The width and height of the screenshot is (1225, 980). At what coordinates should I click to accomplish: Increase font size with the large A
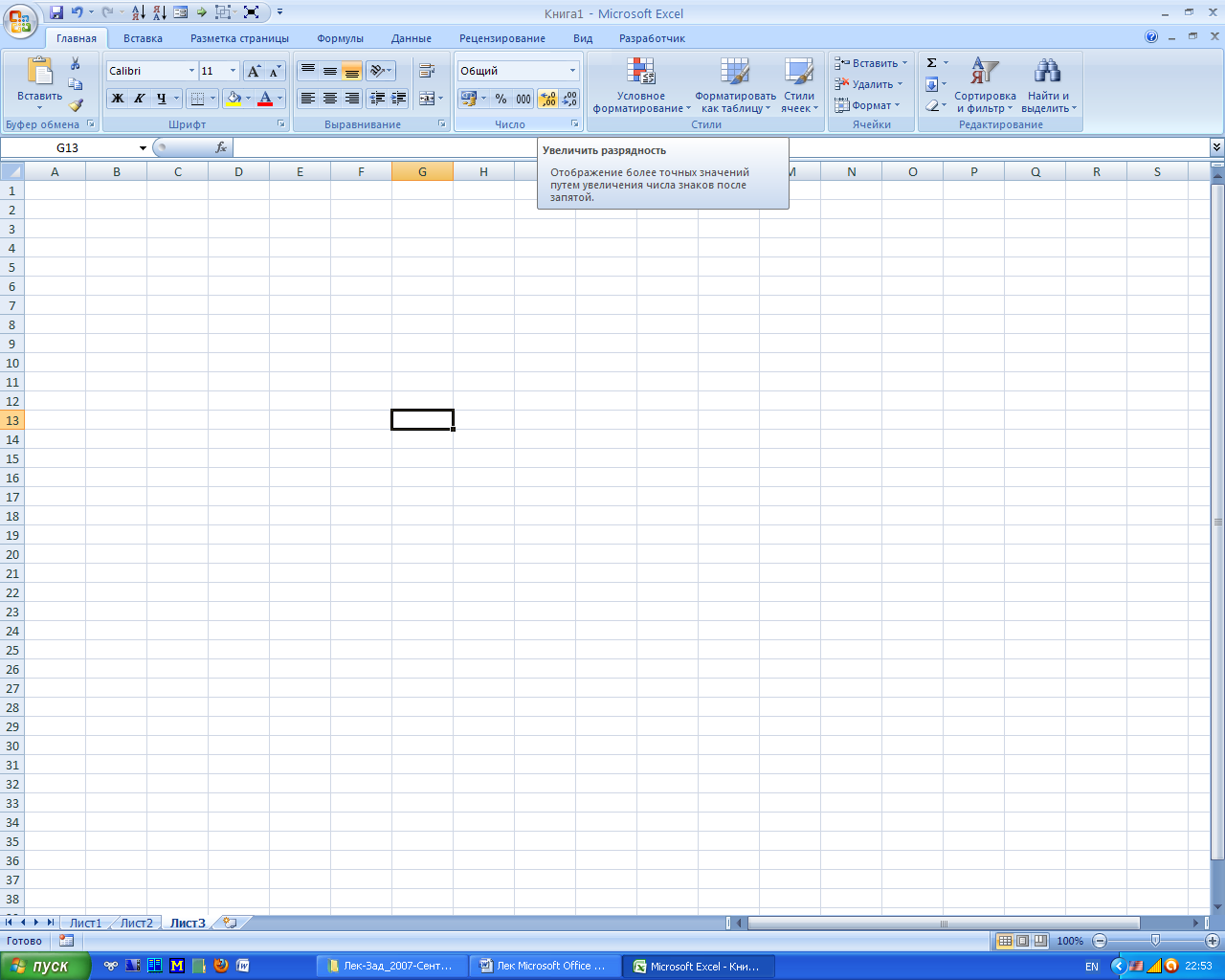click(254, 71)
